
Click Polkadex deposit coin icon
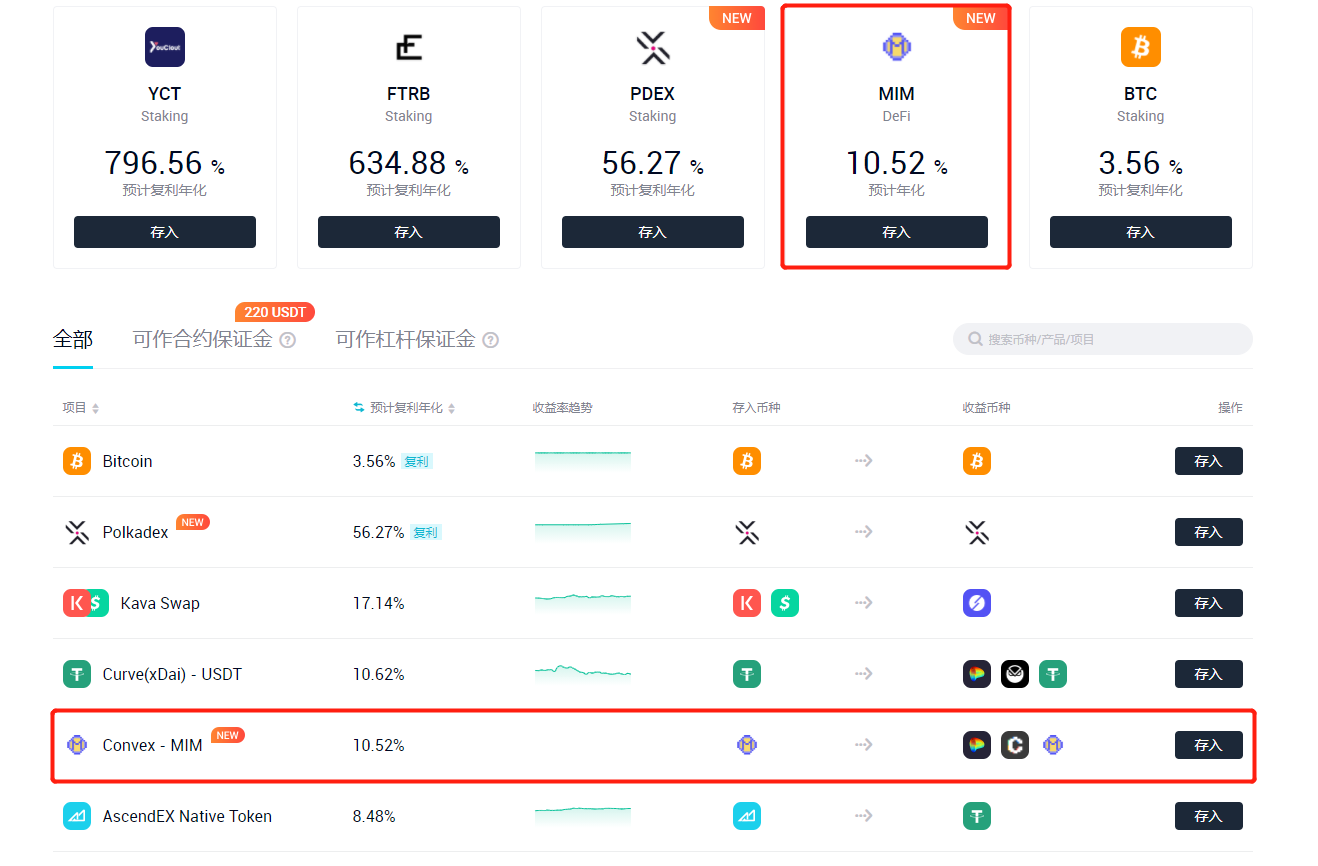coord(747,532)
